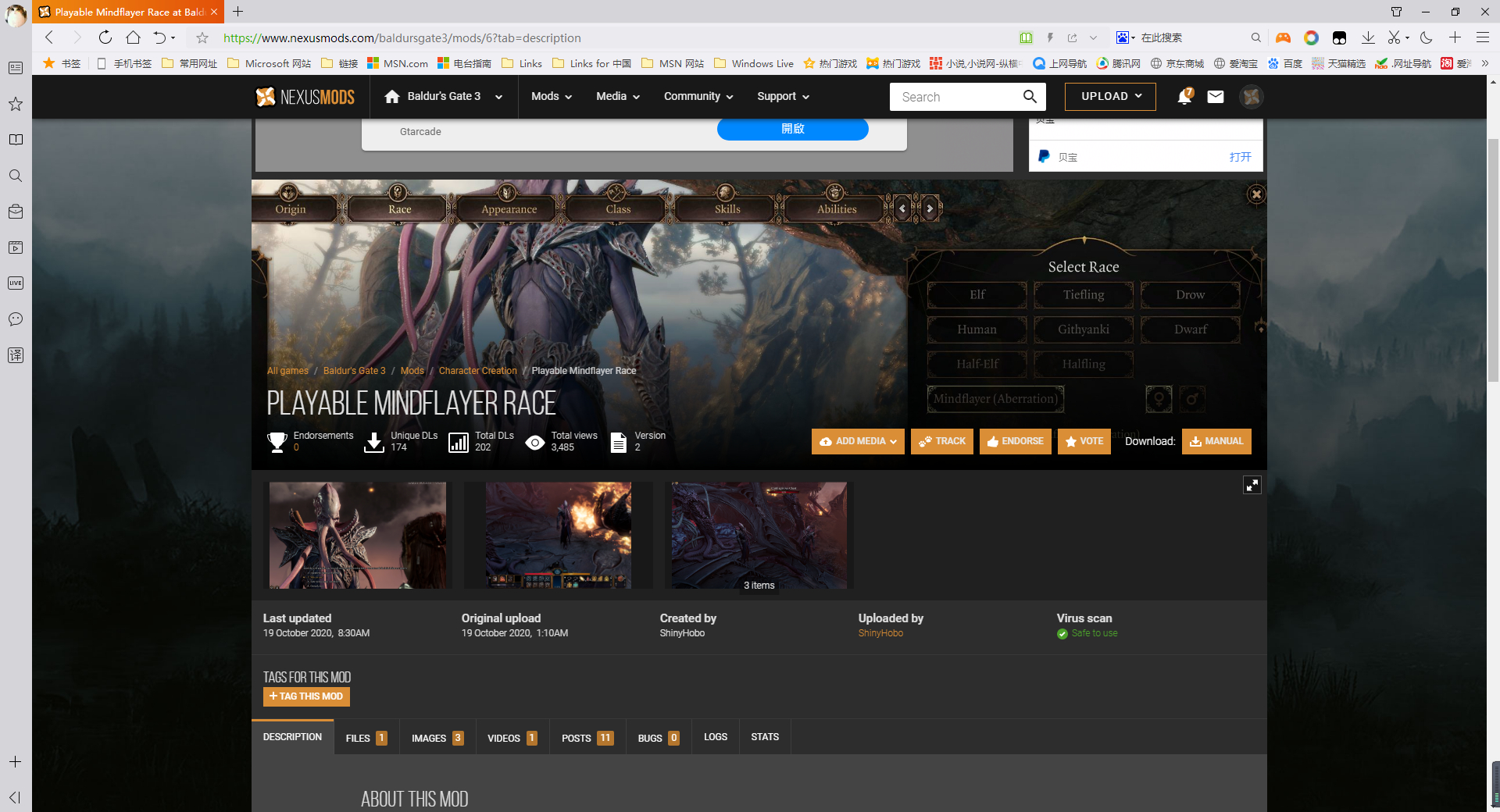
Task: Expand gallery with fullscreen icon
Action: click(1252, 485)
